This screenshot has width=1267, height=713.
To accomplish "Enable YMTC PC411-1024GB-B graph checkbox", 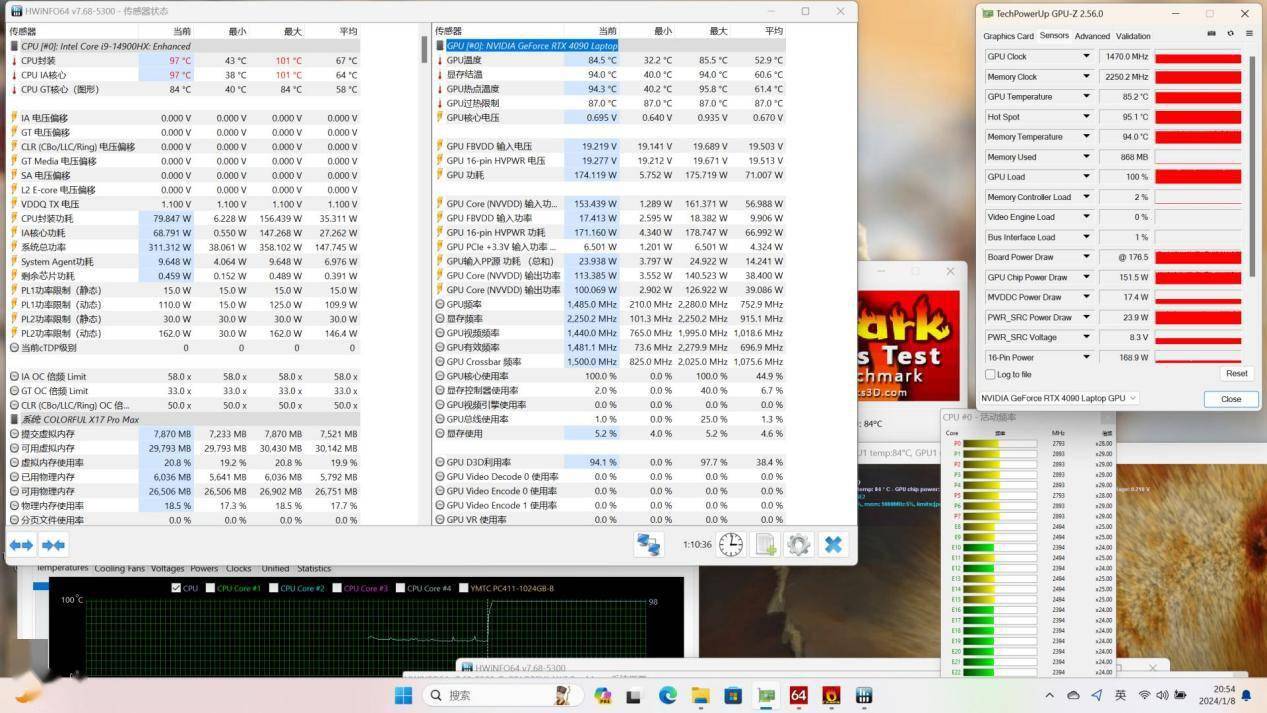I will pos(463,588).
